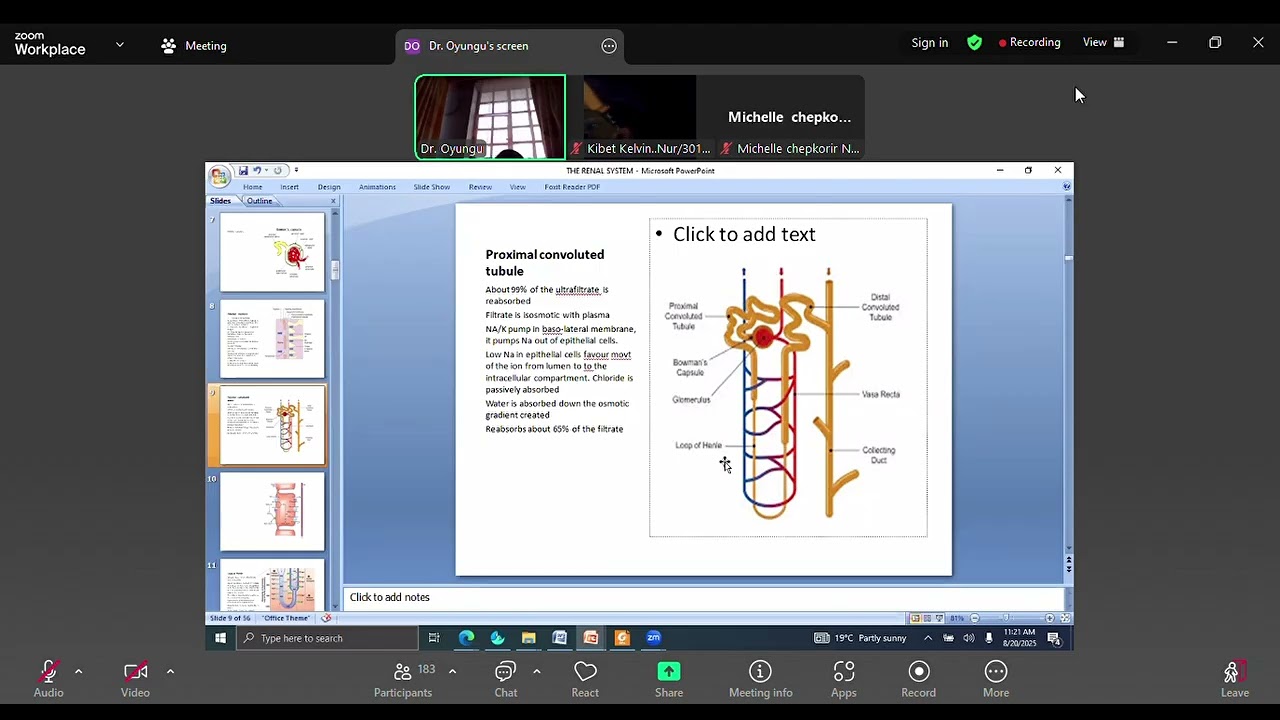1280x720 pixels.
Task: Open Task View in shared taskbar
Action: click(x=434, y=638)
